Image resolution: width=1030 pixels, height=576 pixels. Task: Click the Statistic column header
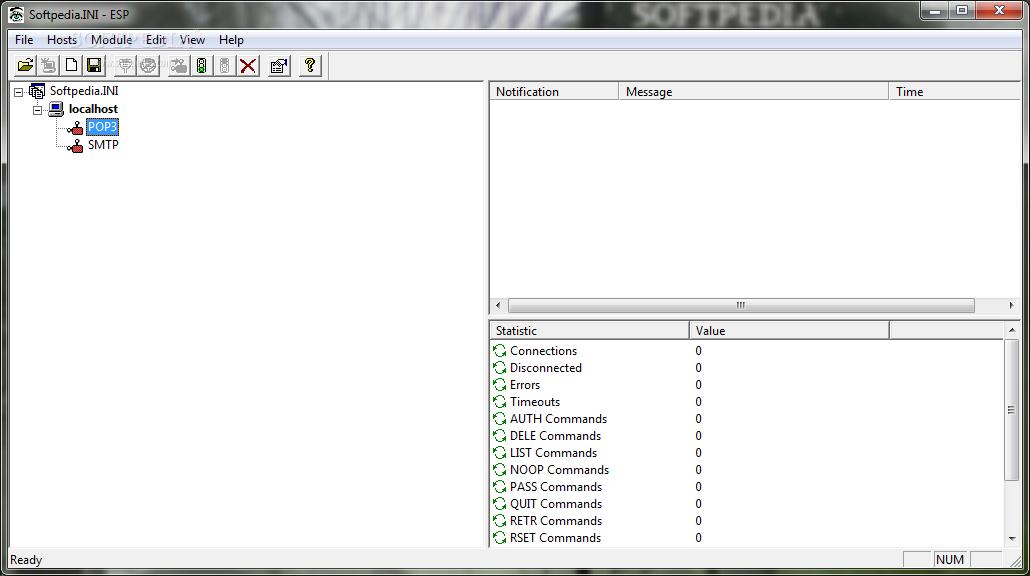(x=589, y=330)
